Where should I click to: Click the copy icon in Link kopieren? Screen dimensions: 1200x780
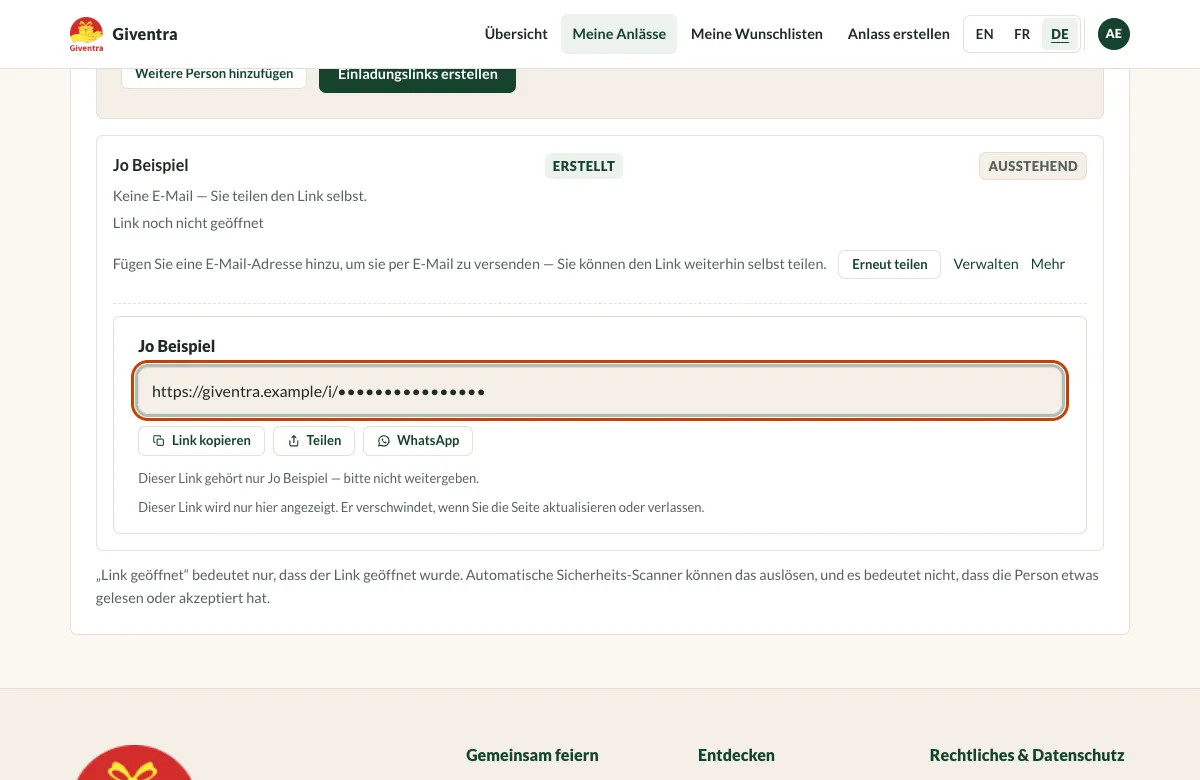[x=158, y=441]
